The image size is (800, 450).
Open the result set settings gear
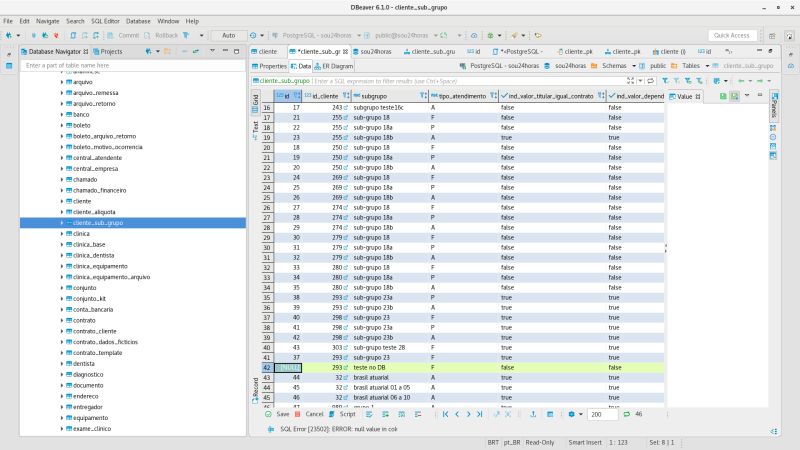pyautogui.click(x=571, y=414)
